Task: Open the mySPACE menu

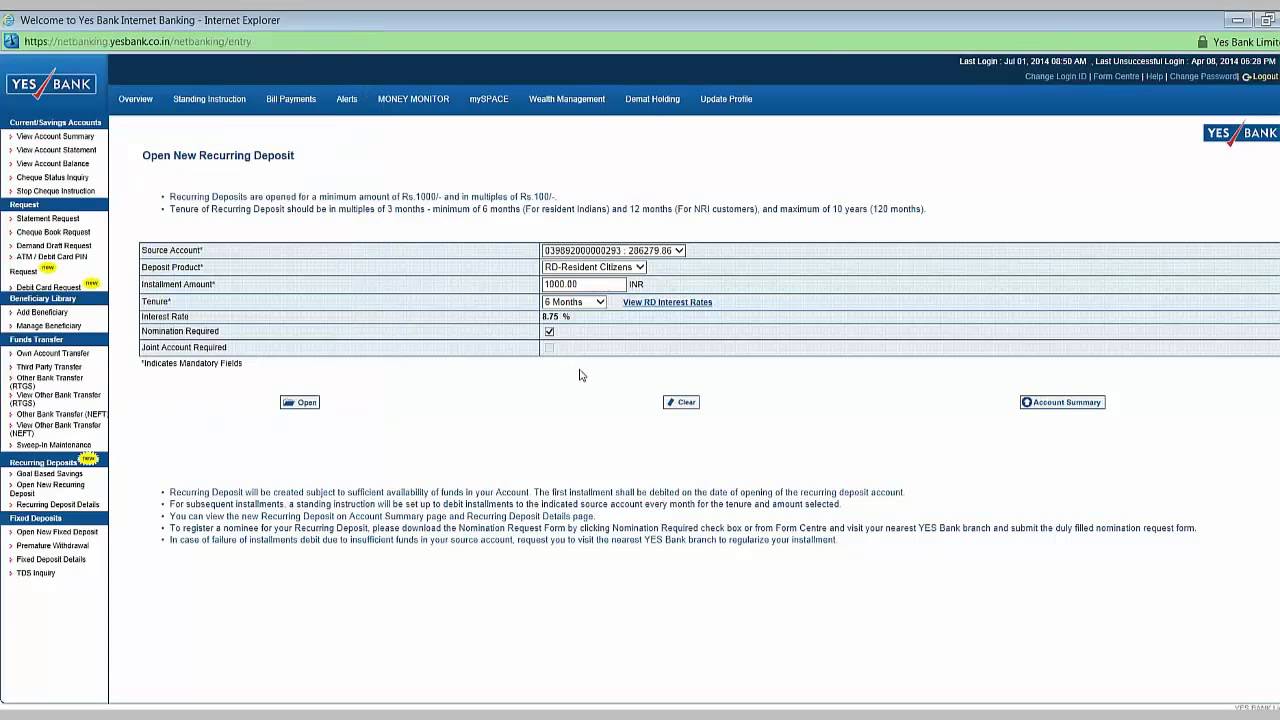Action: (x=489, y=99)
